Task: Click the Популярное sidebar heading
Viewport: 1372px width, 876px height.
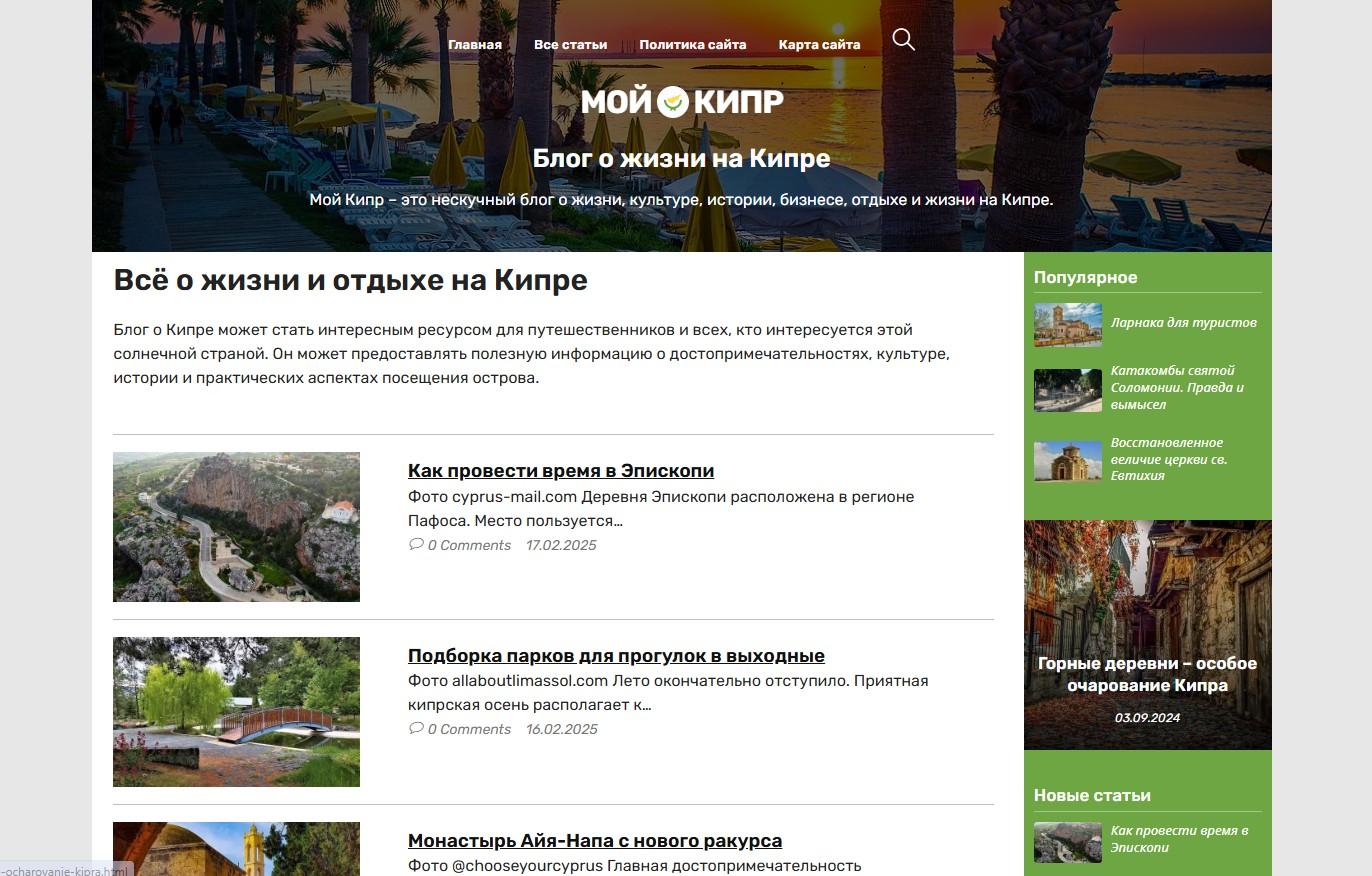Action: [1086, 277]
